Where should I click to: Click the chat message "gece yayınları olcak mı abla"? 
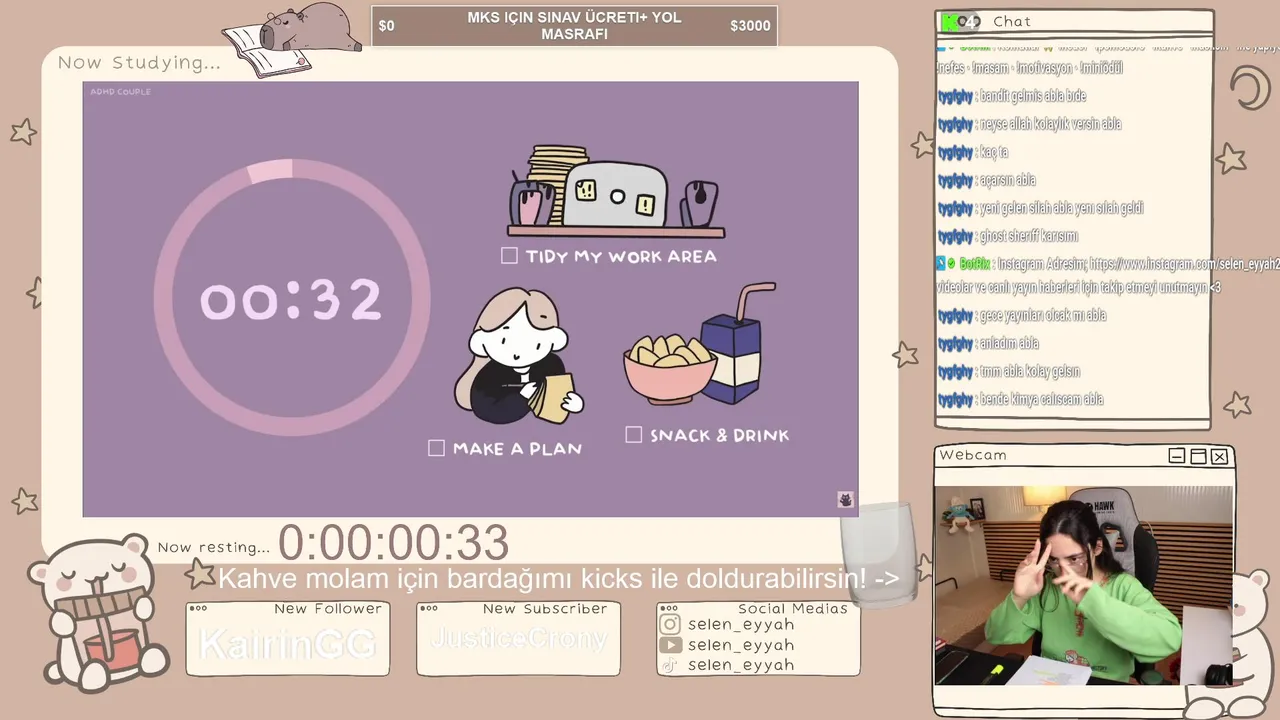pyautogui.click(x=1042, y=315)
